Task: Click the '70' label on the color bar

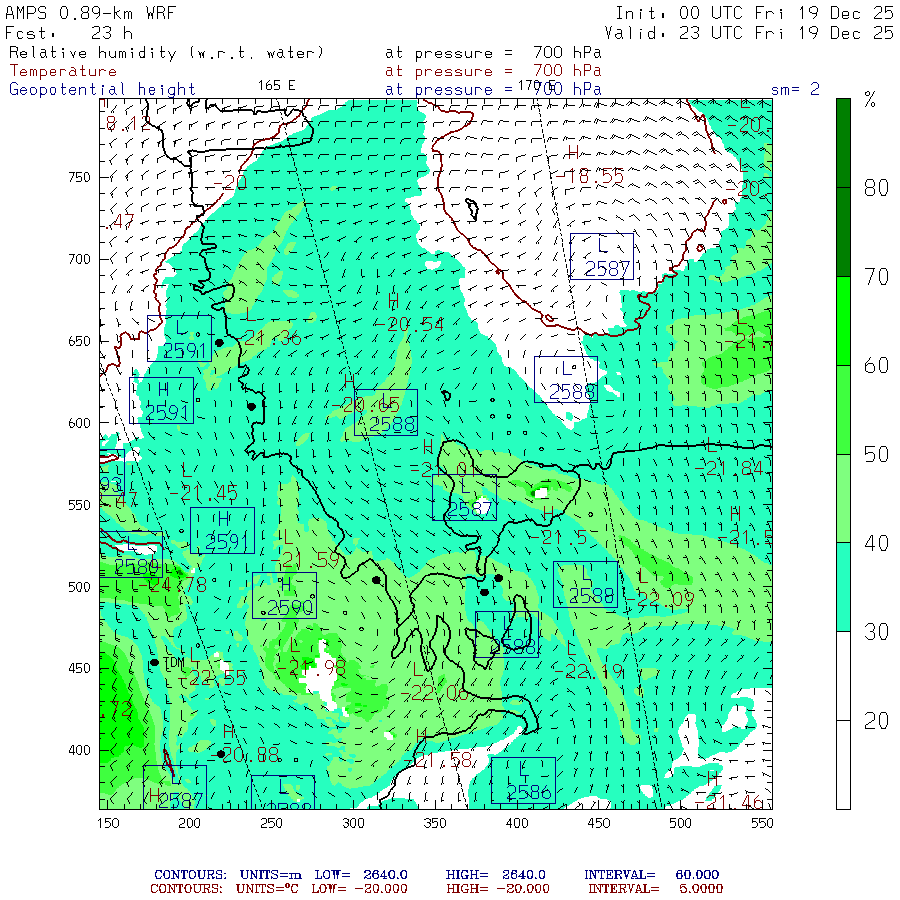Action: pyautogui.click(x=876, y=277)
